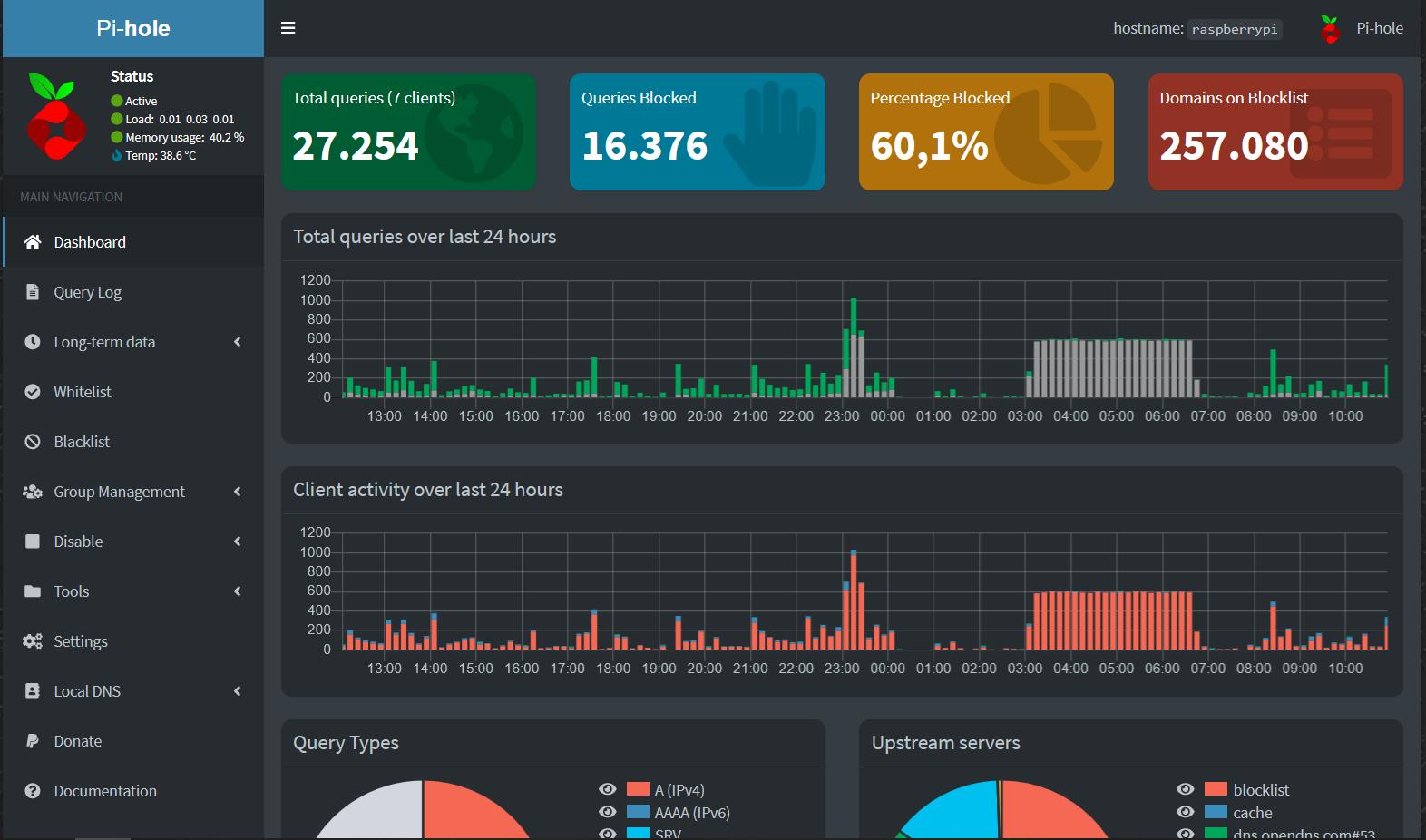Toggle the sidebar with the hamburger icon
The height and width of the screenshot is (840, 1426).
click(x=288, y=28)
